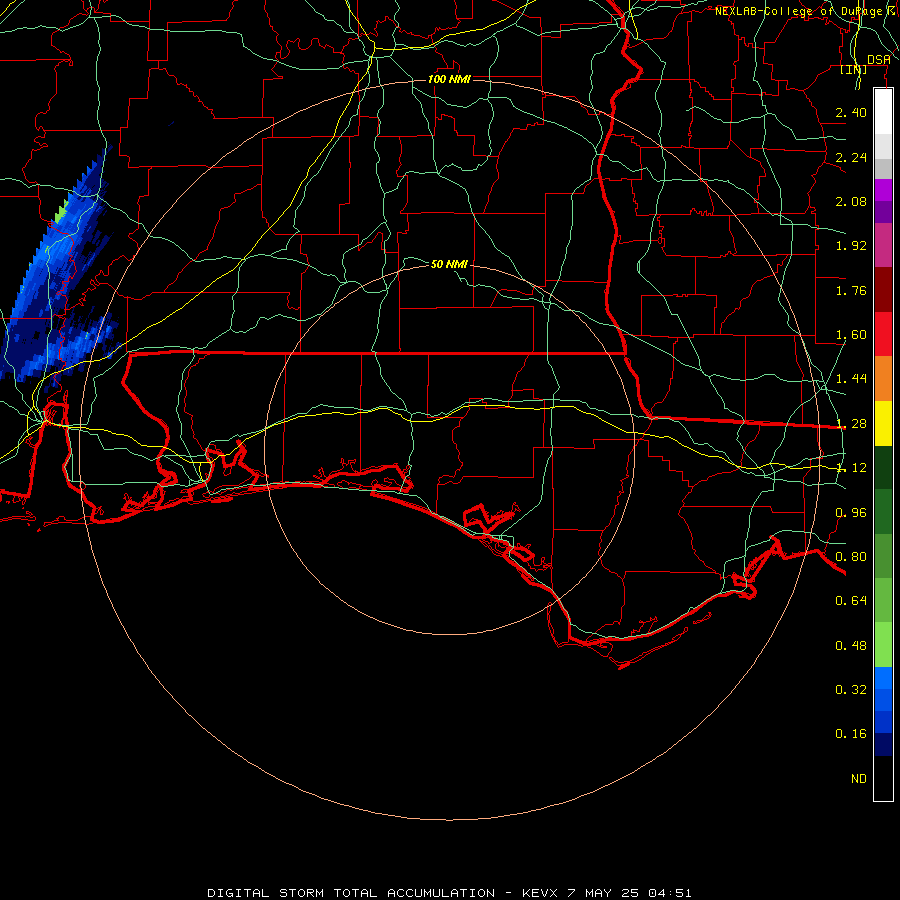The image size is (900, 900).
Task: Select the orange legend swatch
Action: [883, 379]
